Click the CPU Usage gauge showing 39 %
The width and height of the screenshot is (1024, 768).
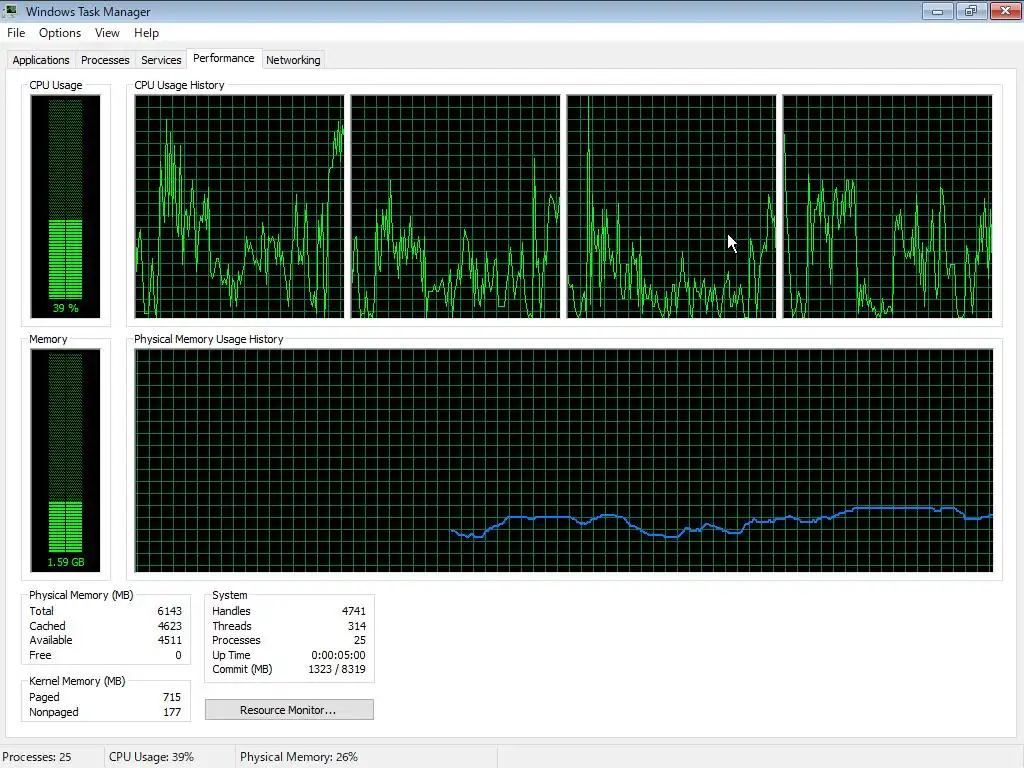pyautogui.click(x=65, y=206)
